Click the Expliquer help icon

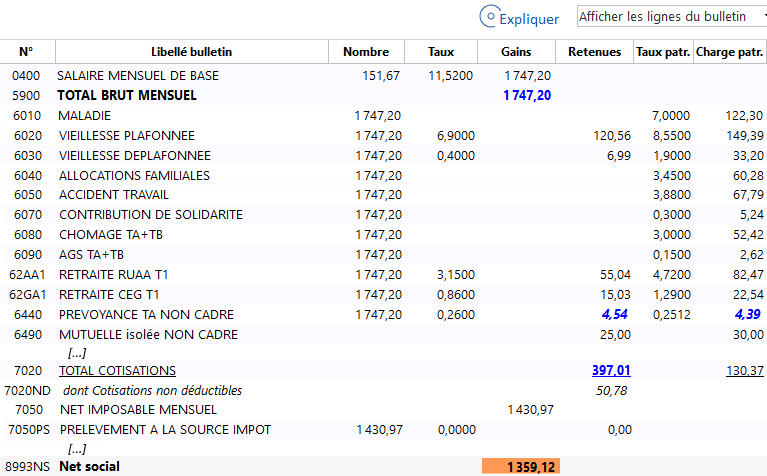(489, 16)
